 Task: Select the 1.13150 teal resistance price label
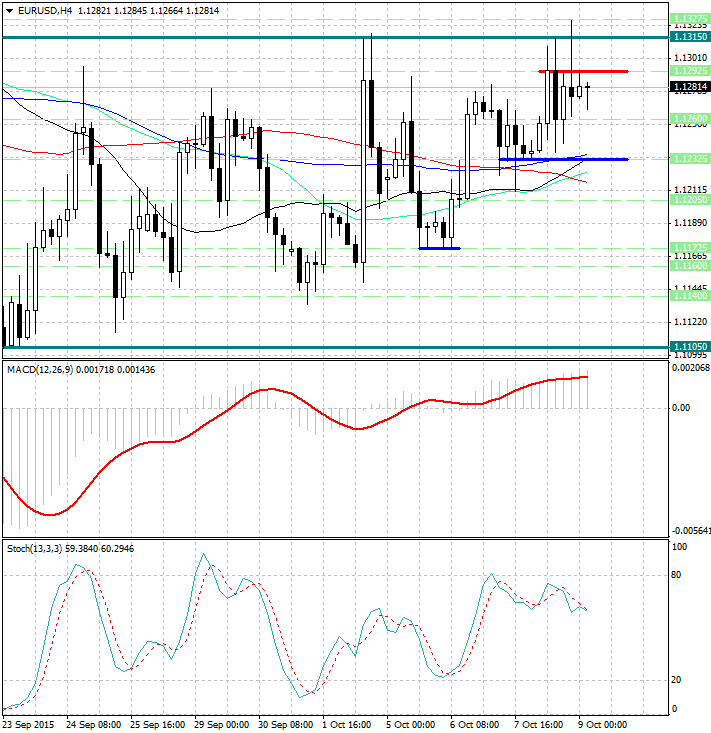coord(691,37)
